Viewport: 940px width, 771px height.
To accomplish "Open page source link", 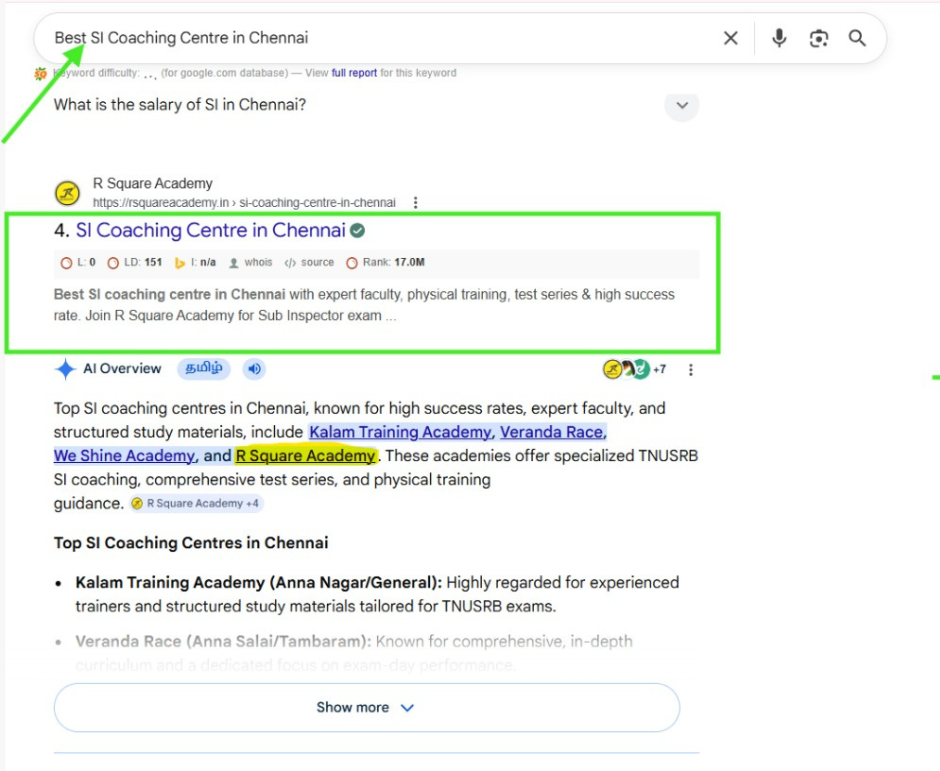I will pyautogui.click(x=309, y=263).
